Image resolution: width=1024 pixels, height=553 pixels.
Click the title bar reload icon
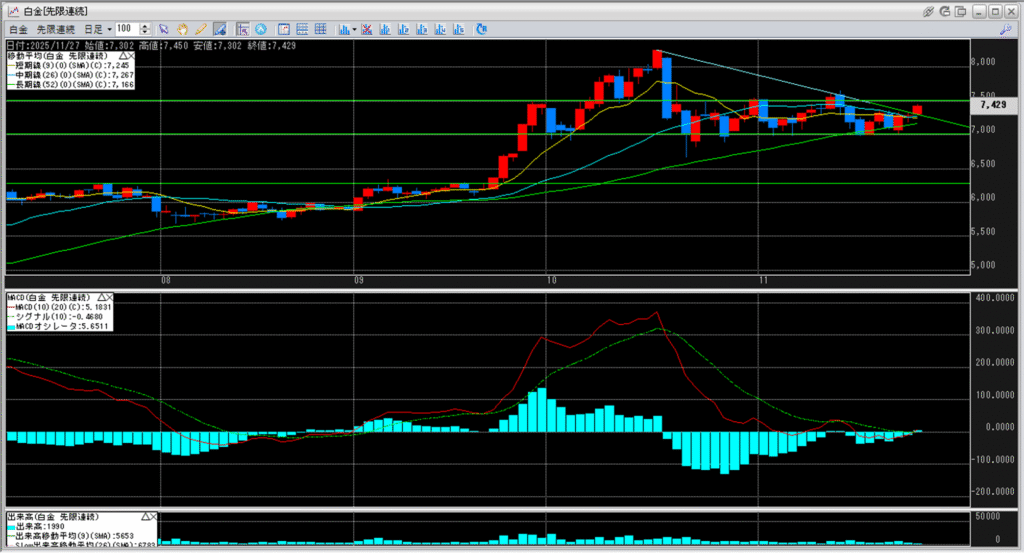pyautogui.click(x=945, y=10)
